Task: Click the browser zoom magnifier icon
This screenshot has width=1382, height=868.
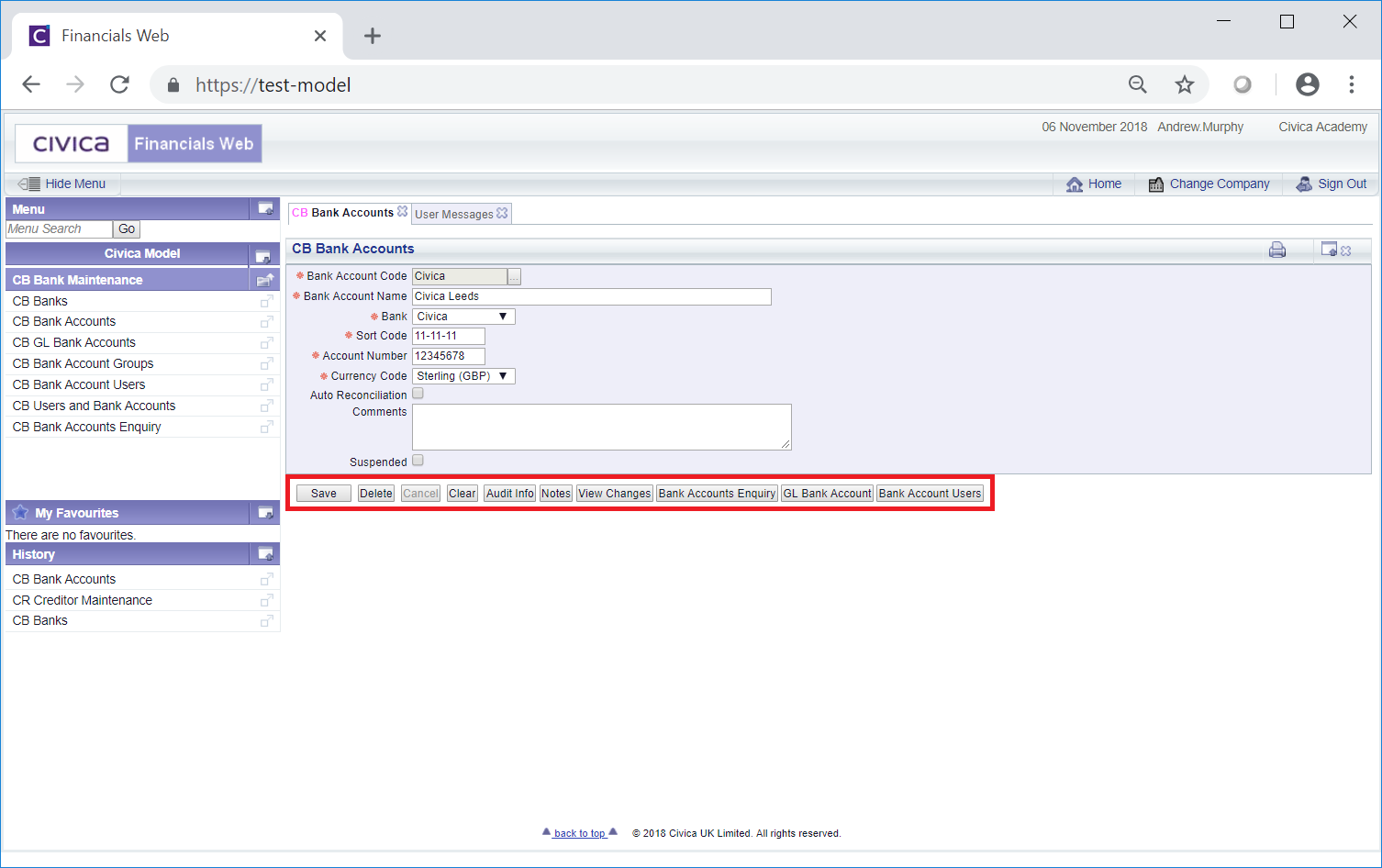Action: pos(1138,84)
